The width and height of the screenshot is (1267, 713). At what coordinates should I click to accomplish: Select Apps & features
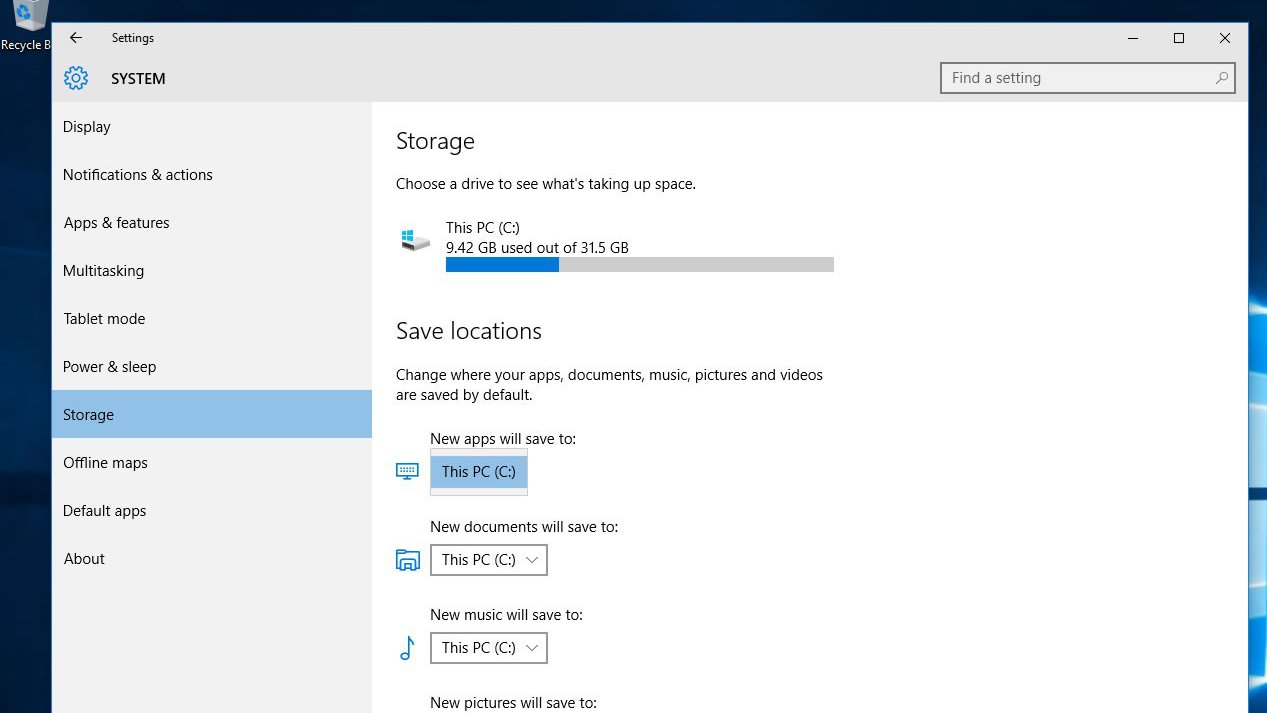[212, 223]
